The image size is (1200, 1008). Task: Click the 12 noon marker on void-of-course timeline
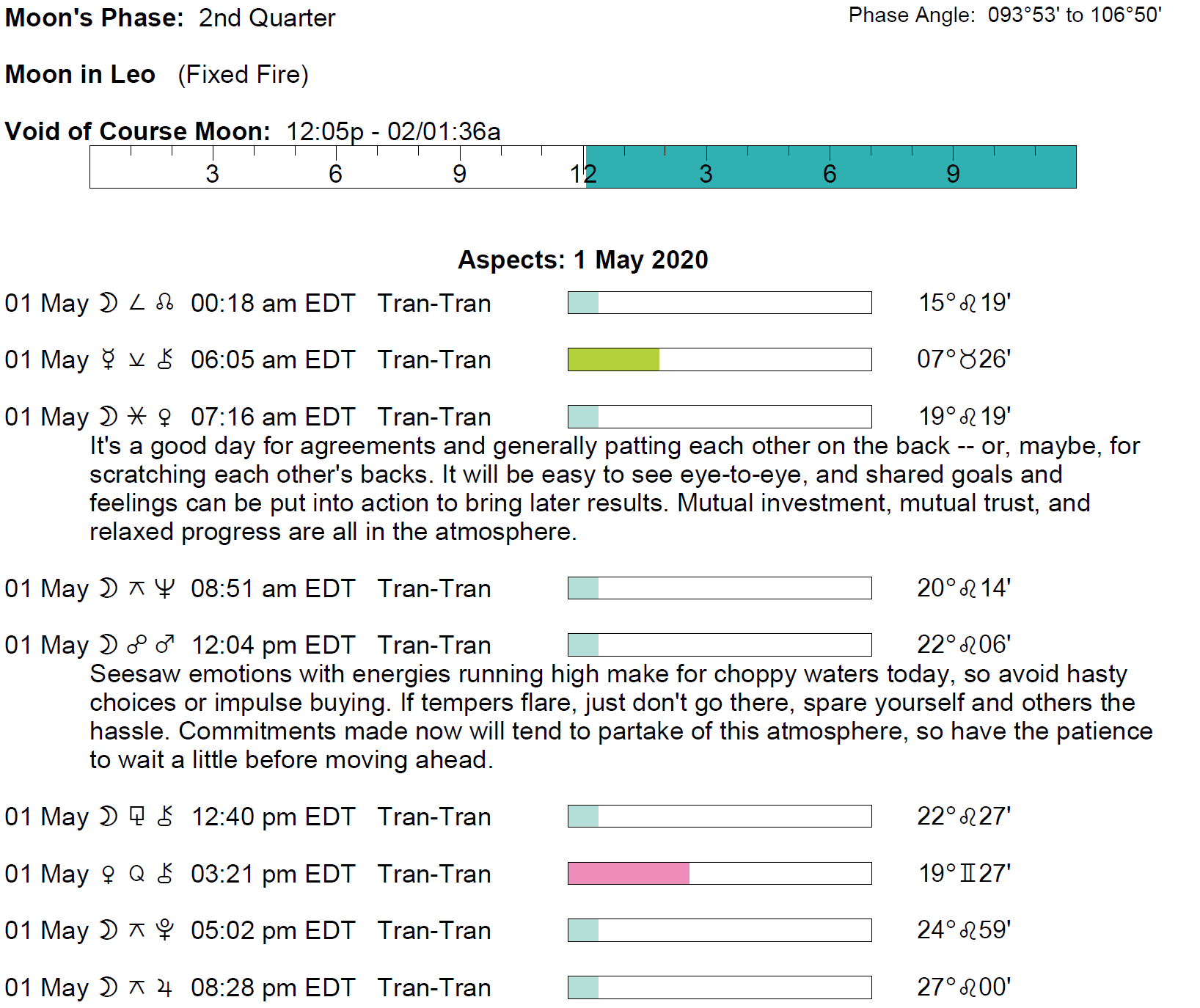(584, 173)
